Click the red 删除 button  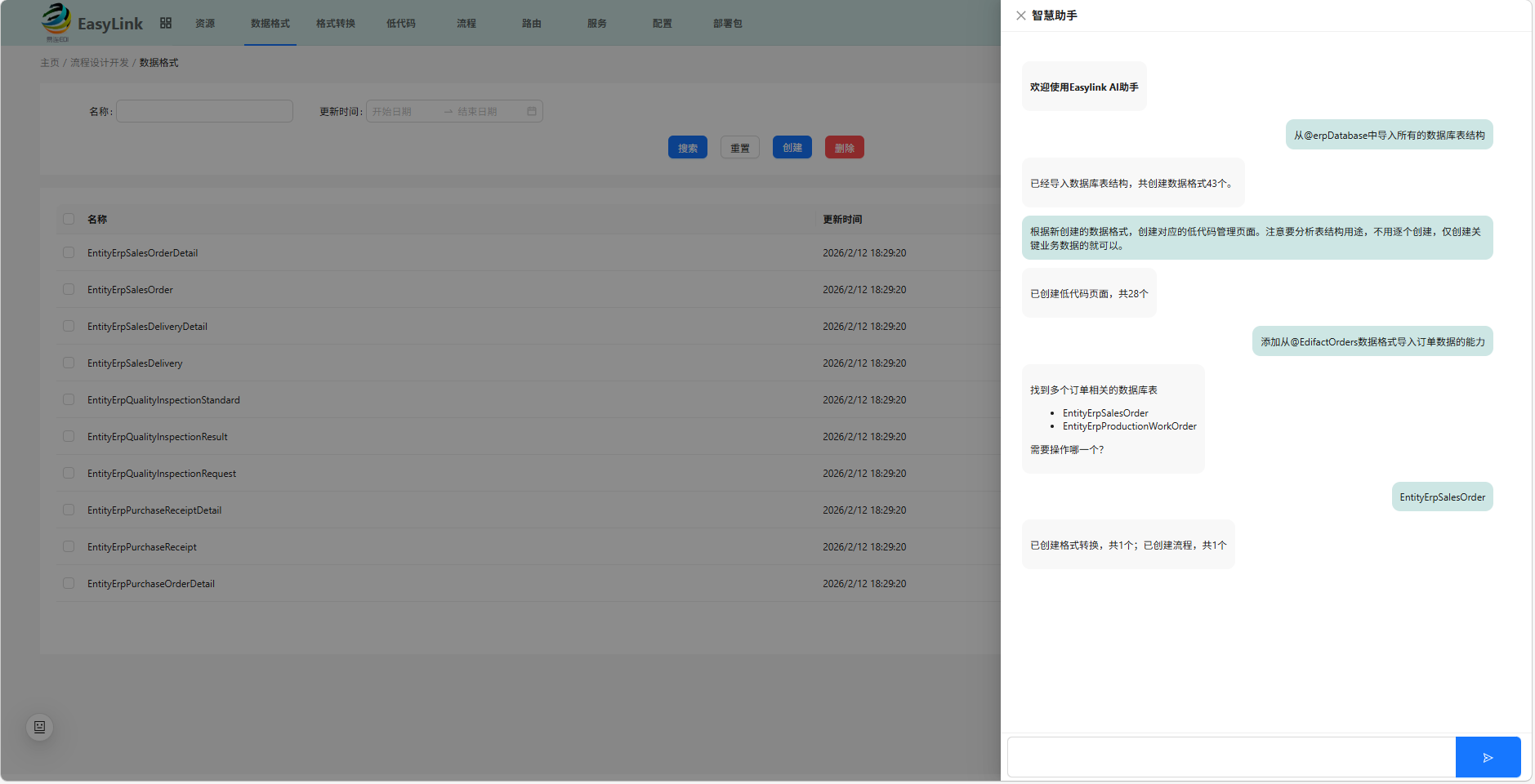point(845,148)
